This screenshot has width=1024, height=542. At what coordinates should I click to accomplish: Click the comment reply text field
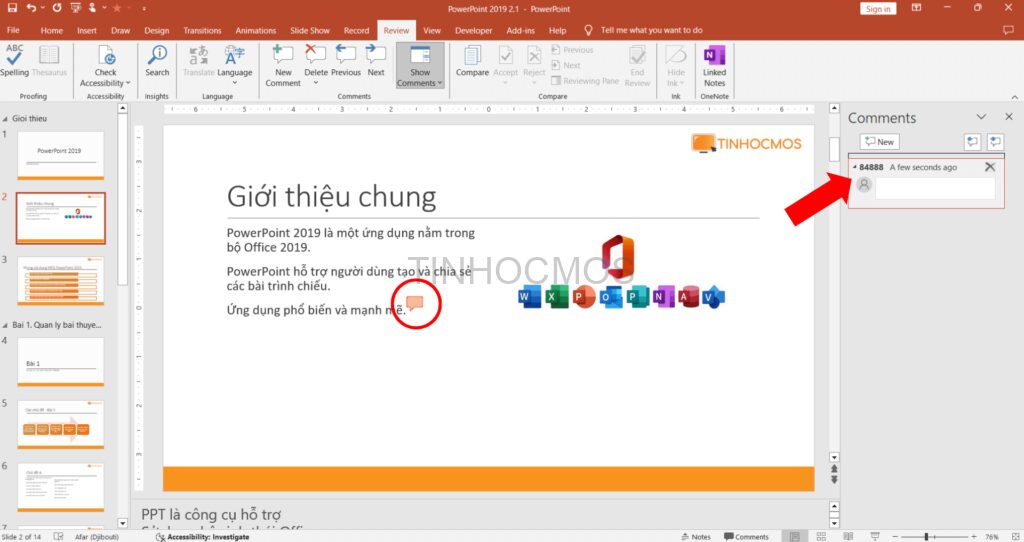pos(935,188)
